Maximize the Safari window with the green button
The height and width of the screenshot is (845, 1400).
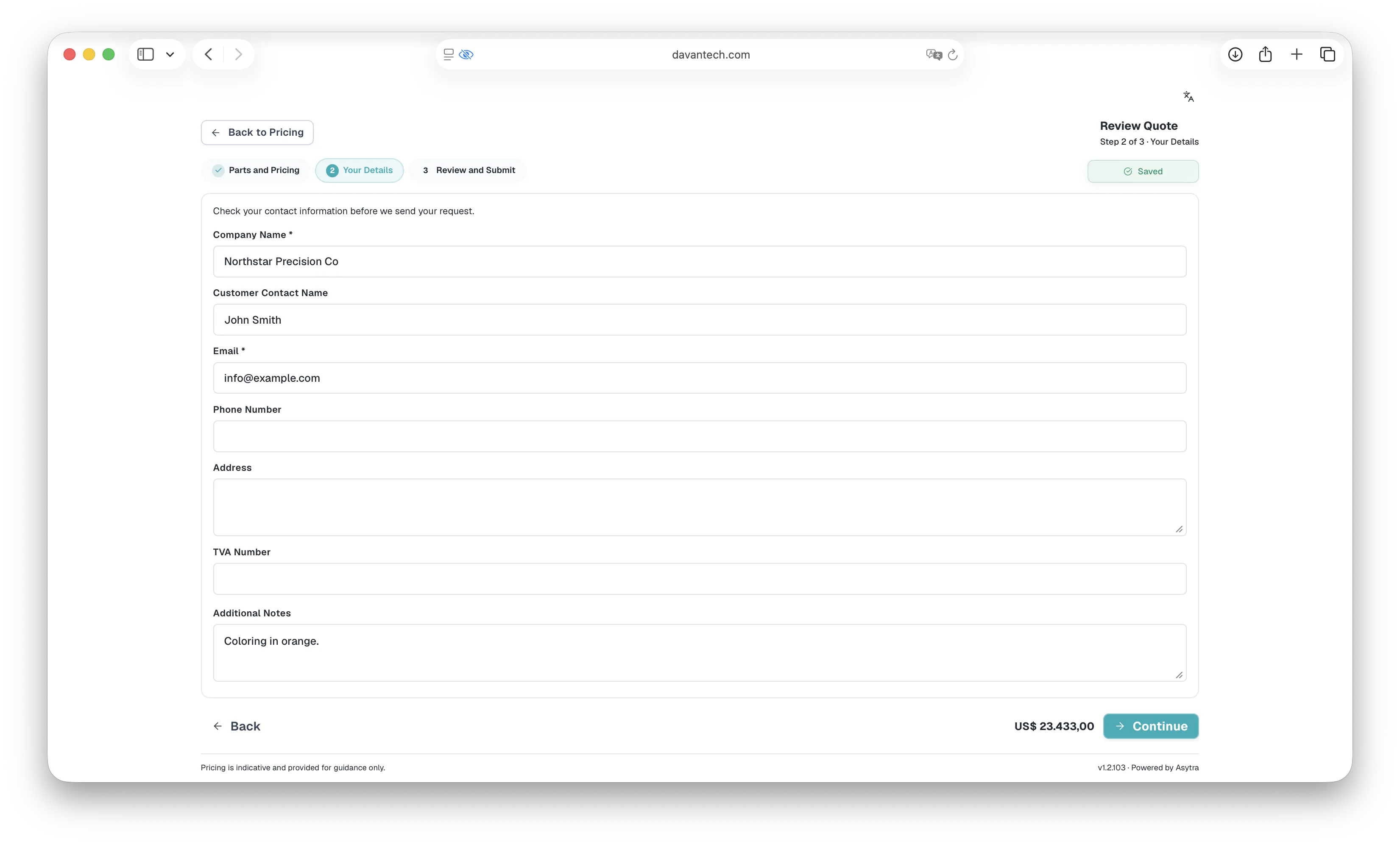click(x=109, y=55)
